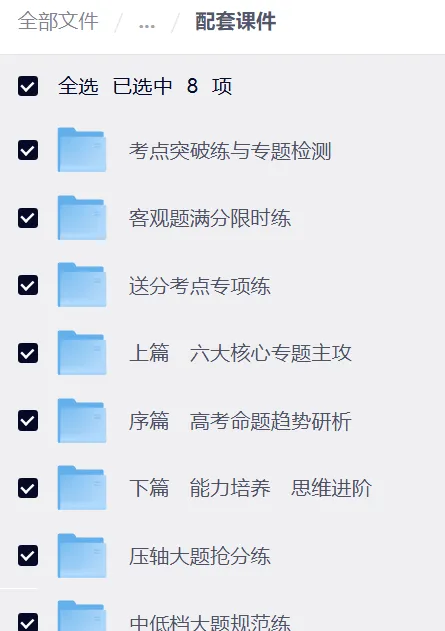This screenshot has height=631, width=445.
Task: Open the 客观题满分限时练 folder icon
Action: point(82,218)
